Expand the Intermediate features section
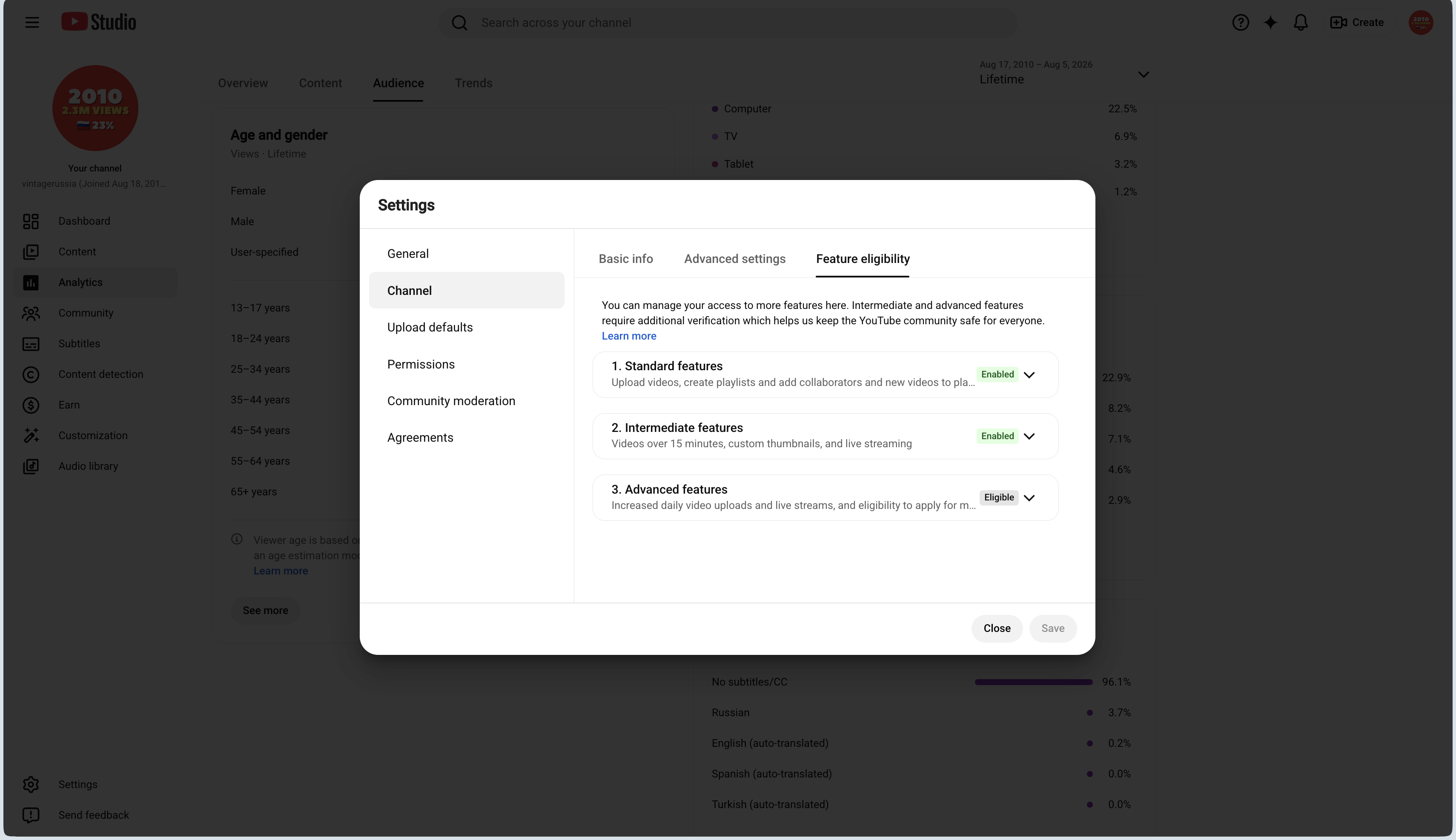The image size is (1456, 840). tap(1029, 436)
